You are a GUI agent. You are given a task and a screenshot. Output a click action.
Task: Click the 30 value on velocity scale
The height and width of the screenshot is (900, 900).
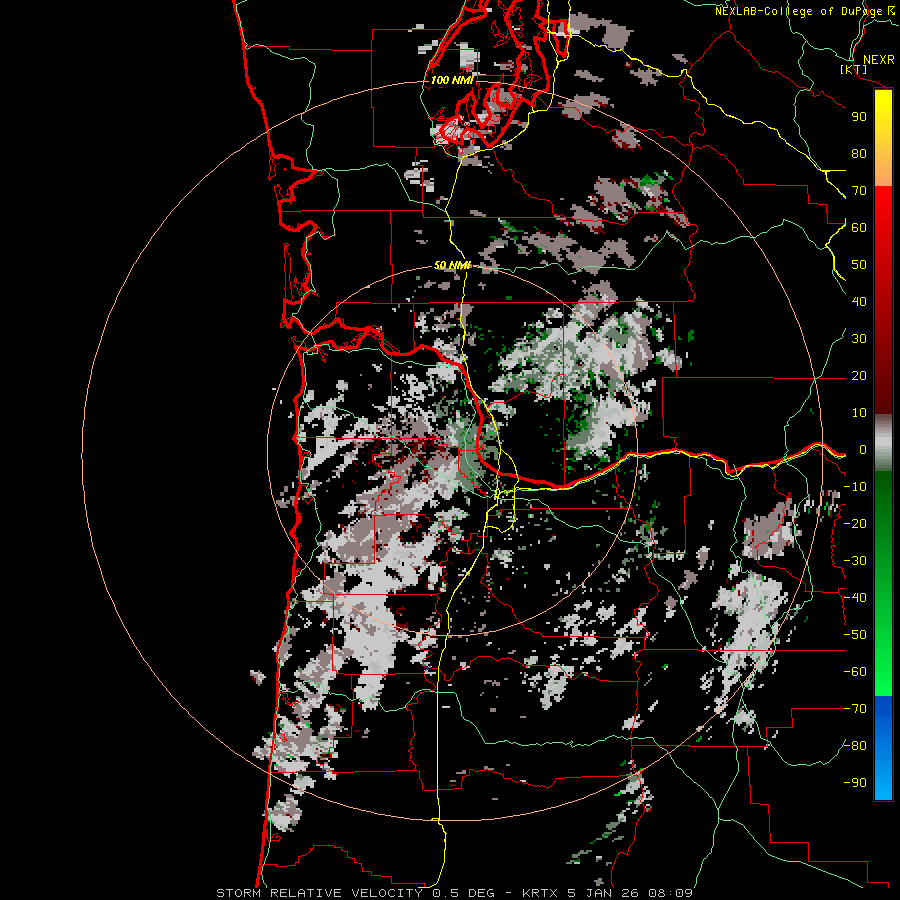tap(859, 339)
